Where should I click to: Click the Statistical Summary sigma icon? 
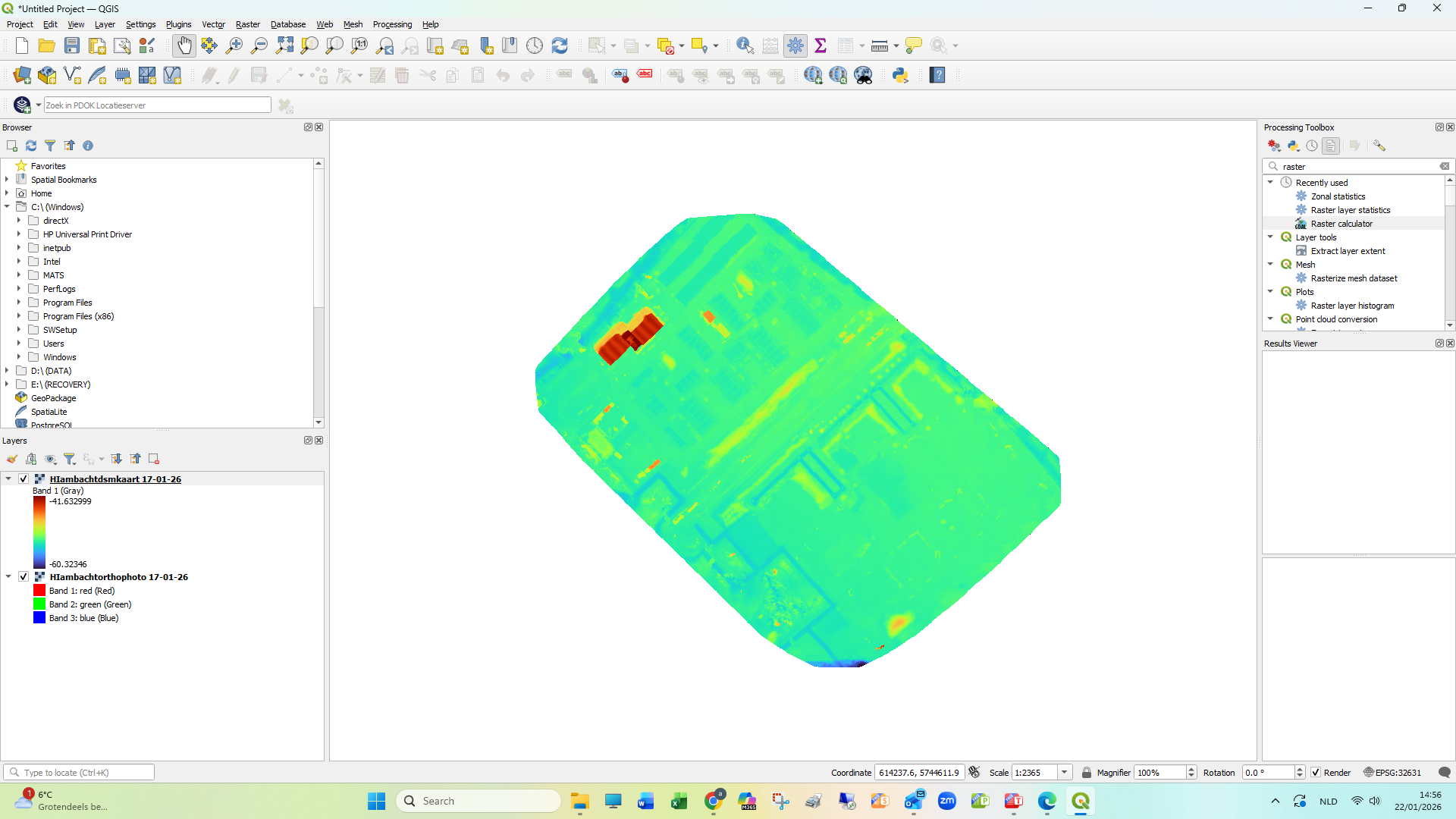click(821, 45)
